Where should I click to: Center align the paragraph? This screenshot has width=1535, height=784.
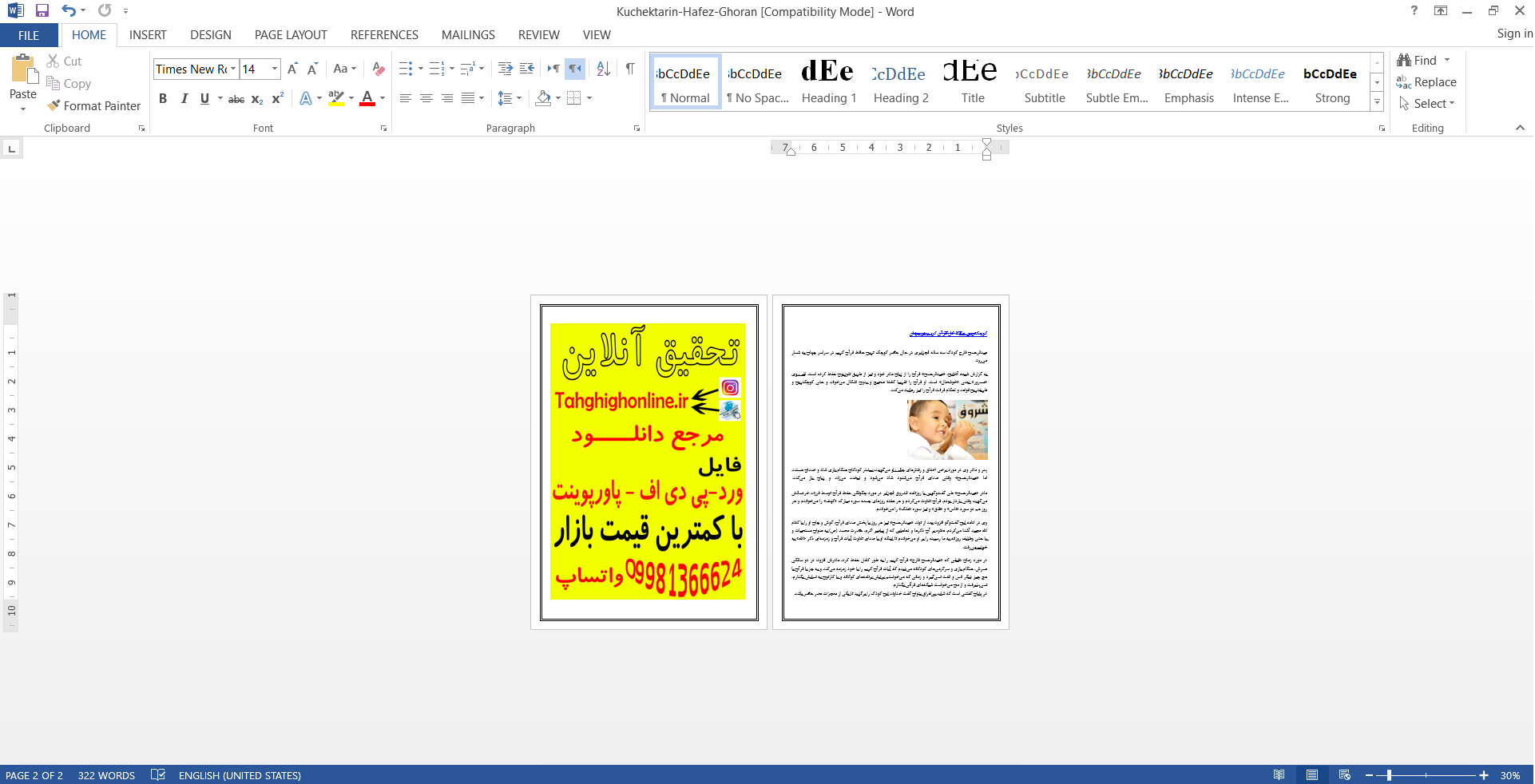point(426,98)
